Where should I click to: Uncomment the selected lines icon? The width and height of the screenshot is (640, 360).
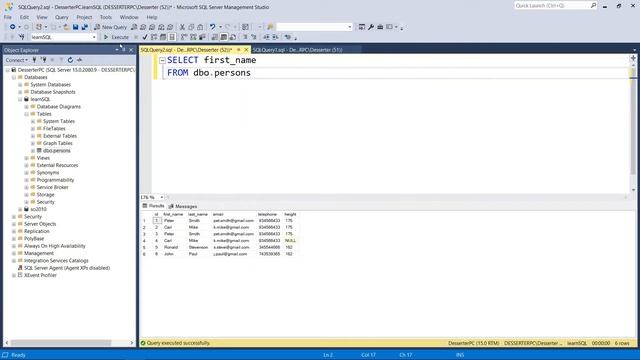(254, 37)
